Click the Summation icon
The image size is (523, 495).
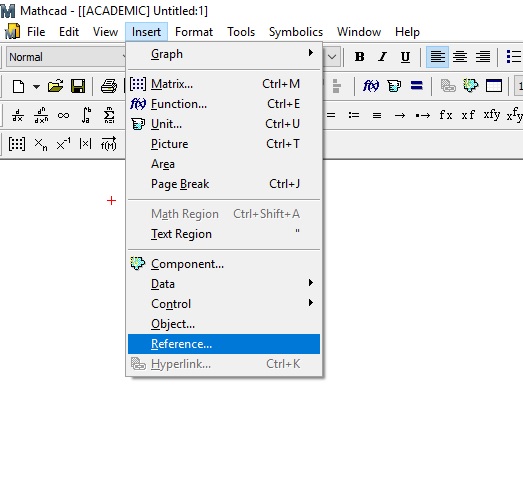[x=109, y=115]
